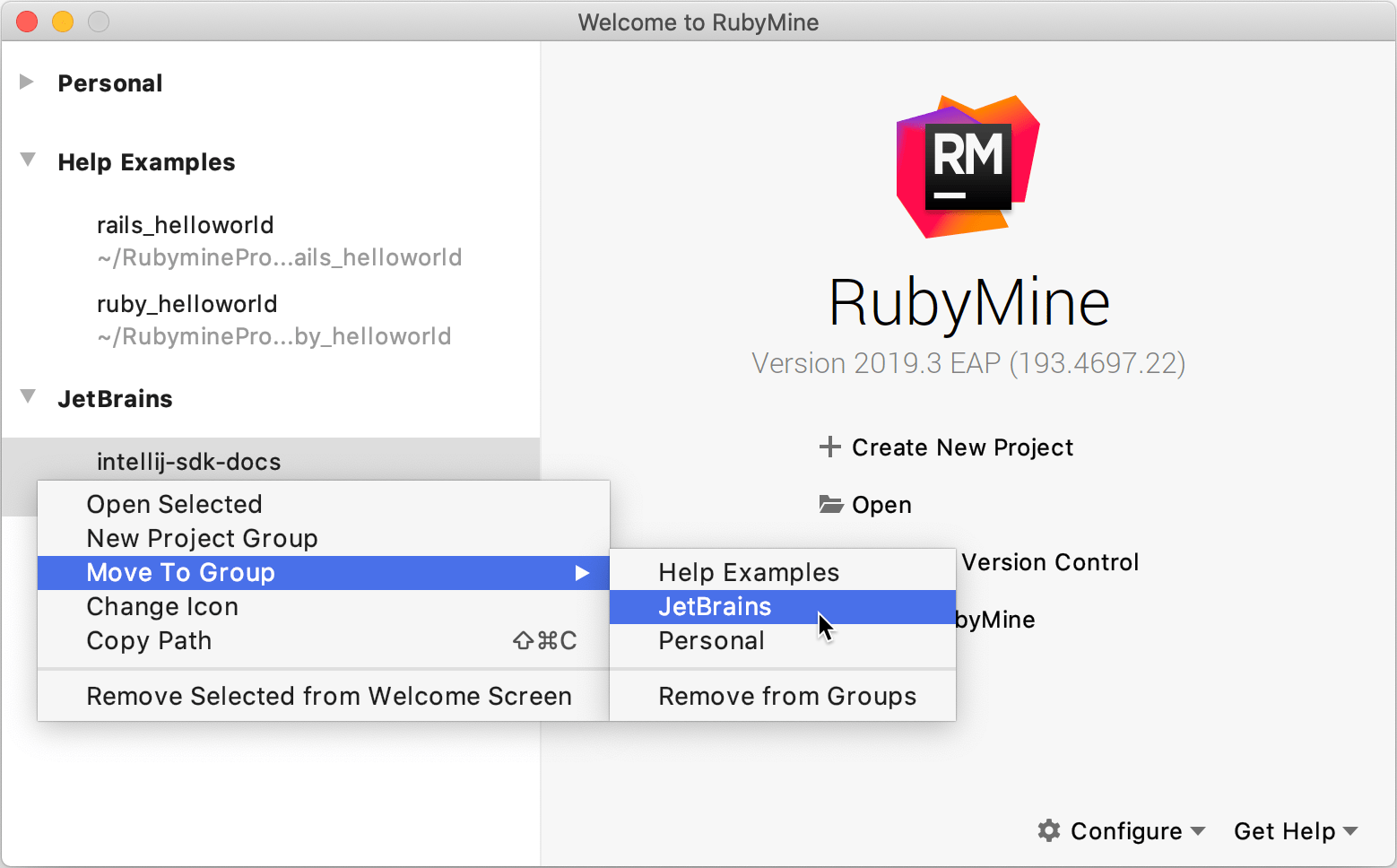Screen dimensions: 1397x868
Task: Click the rails_helloworld path text
Action: [x=279, y=257]
